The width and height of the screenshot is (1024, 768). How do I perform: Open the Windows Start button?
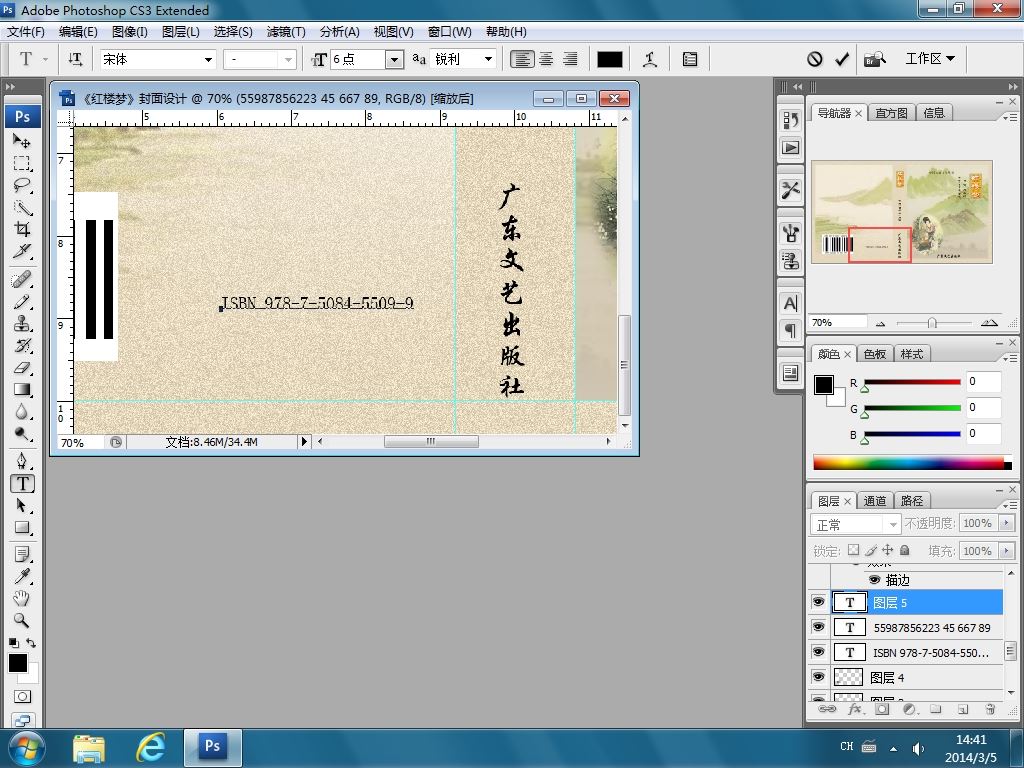point(26,748)
